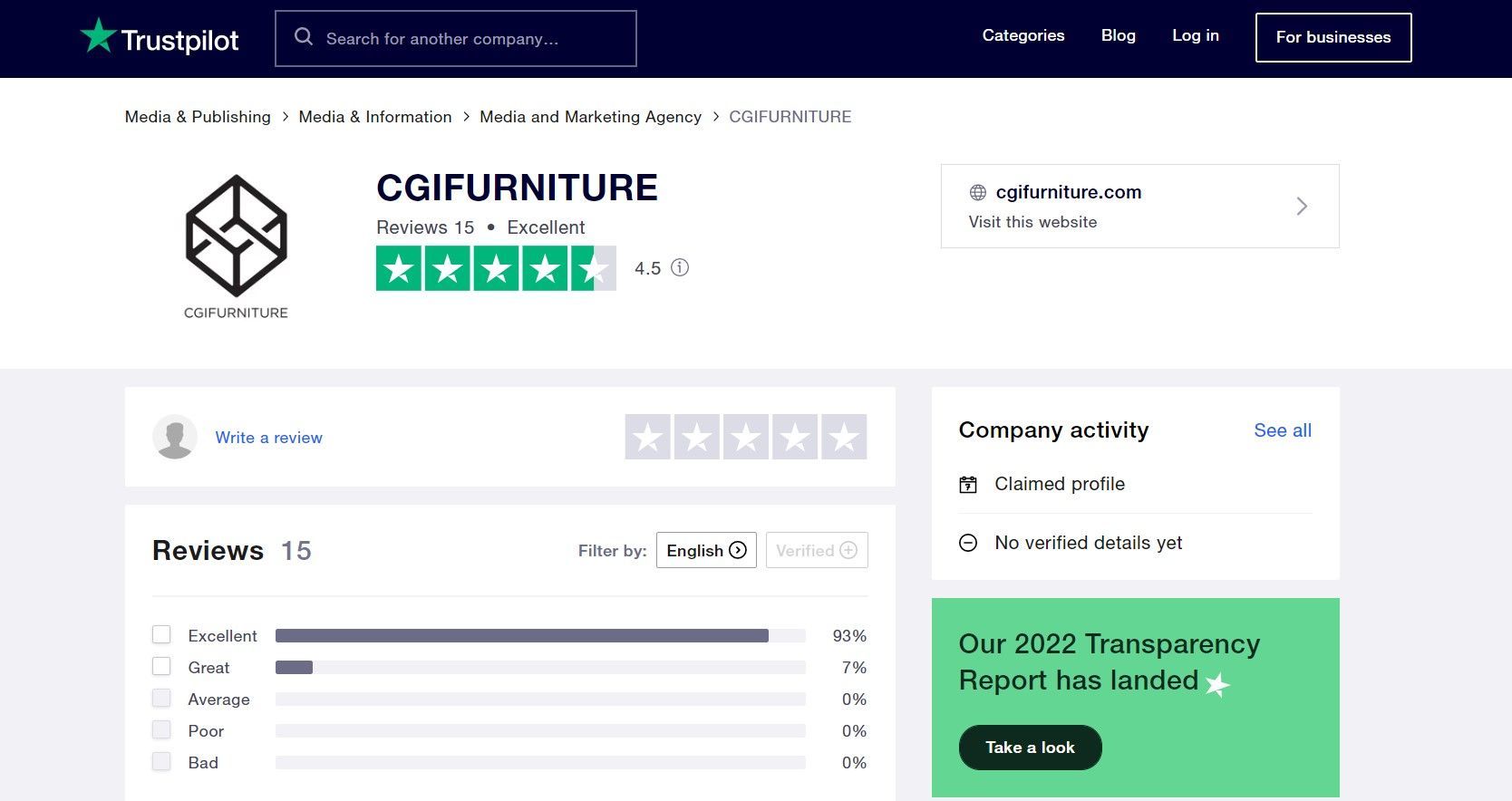Image resolution: width=1512 pixels, height=801 pixels.
Task: Click the search magnifier icon
Action: click(303, 37)
